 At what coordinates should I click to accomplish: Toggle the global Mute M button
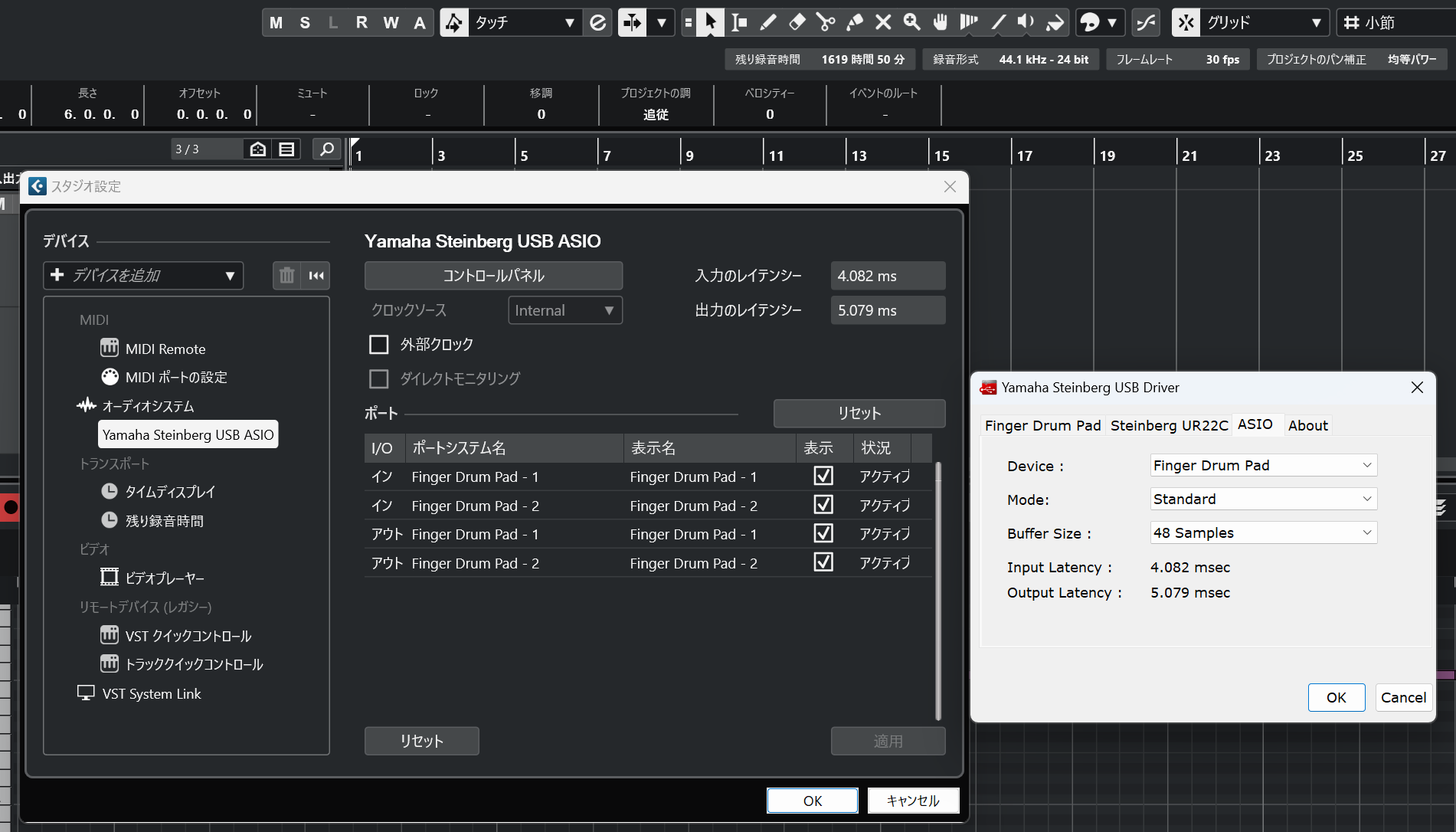point(276,22)
